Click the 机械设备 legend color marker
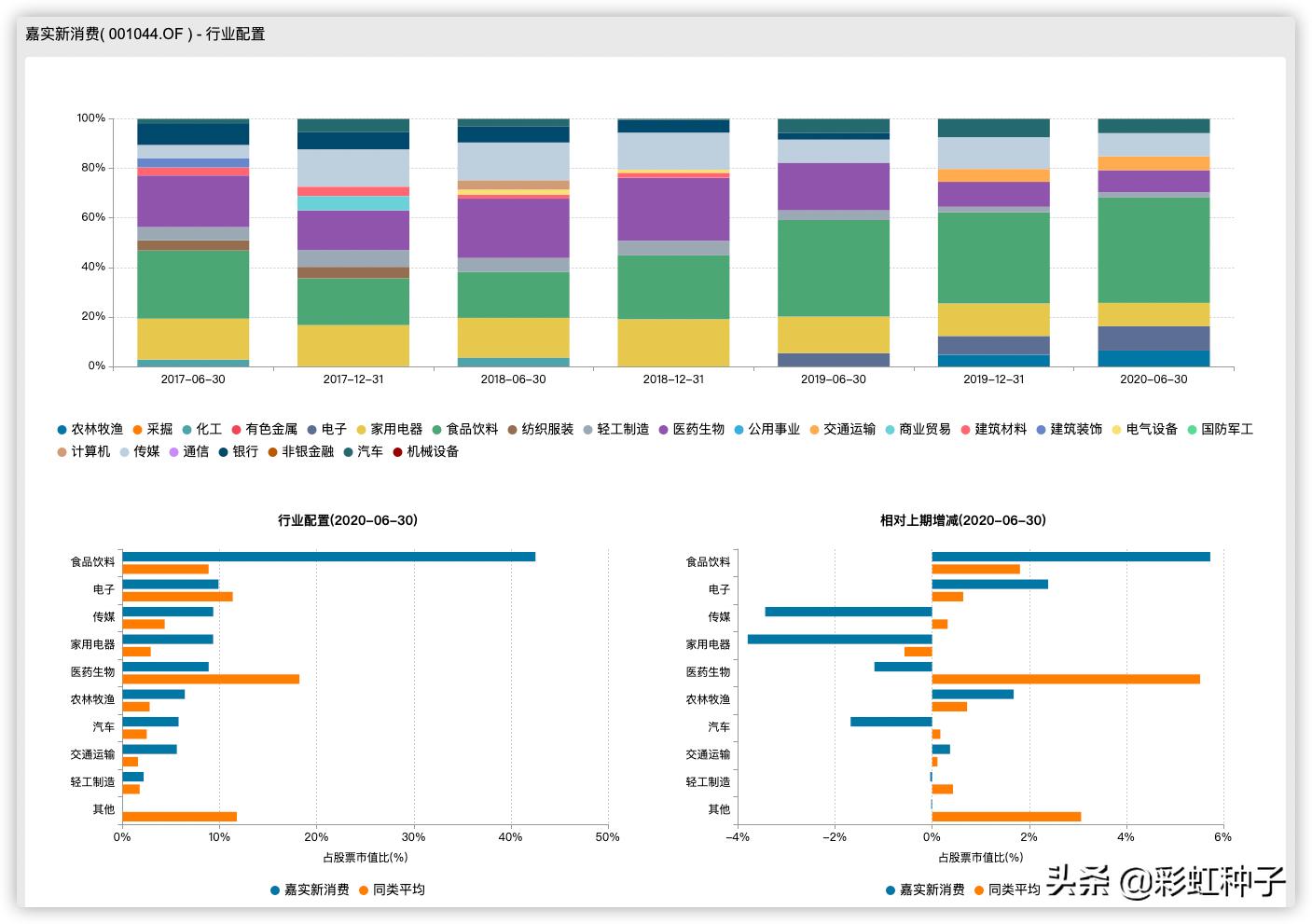This screenshot has width=1312, height=924. point(399,452)
